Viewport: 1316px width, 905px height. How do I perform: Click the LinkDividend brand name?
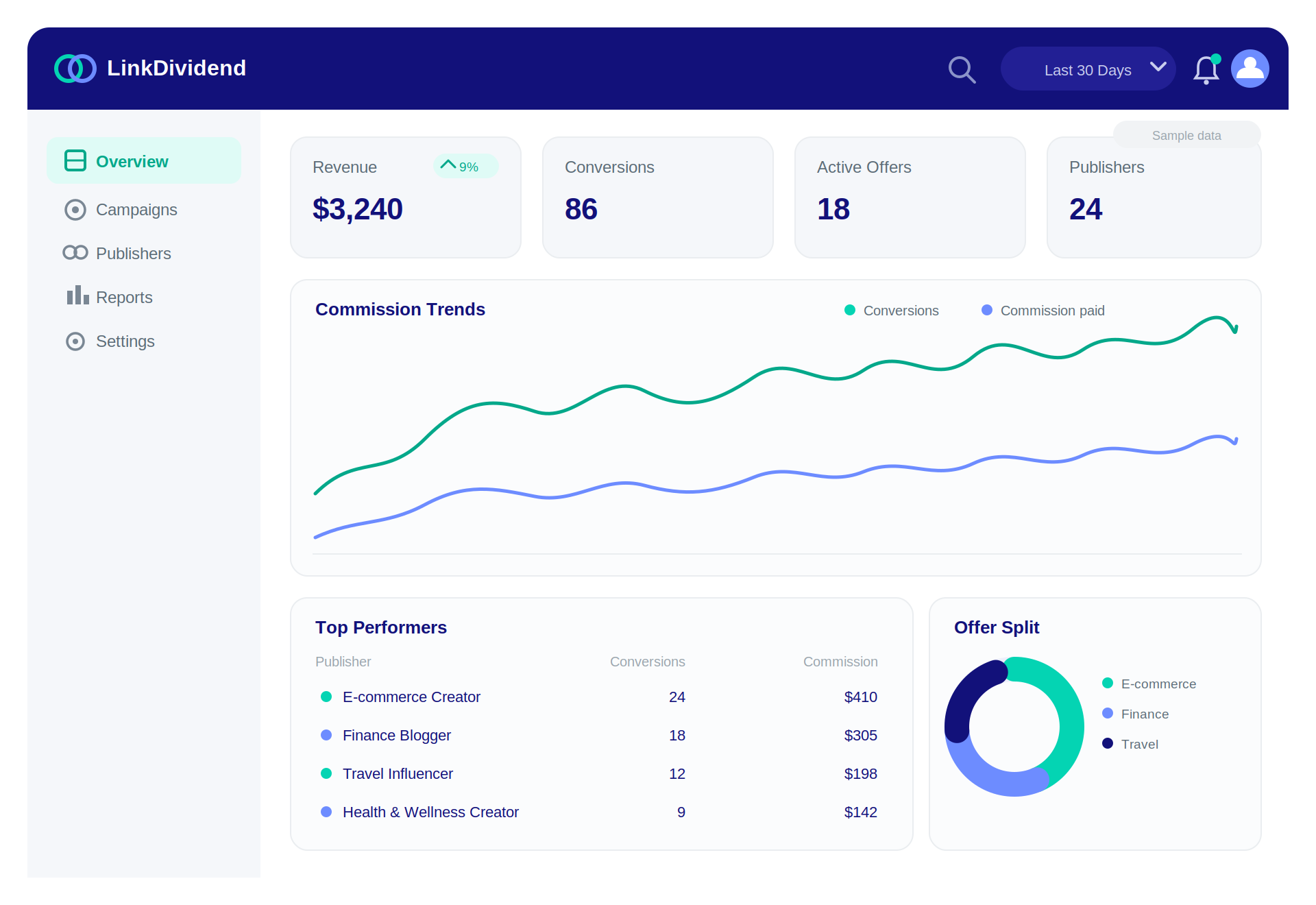click(x=176, y=68)
